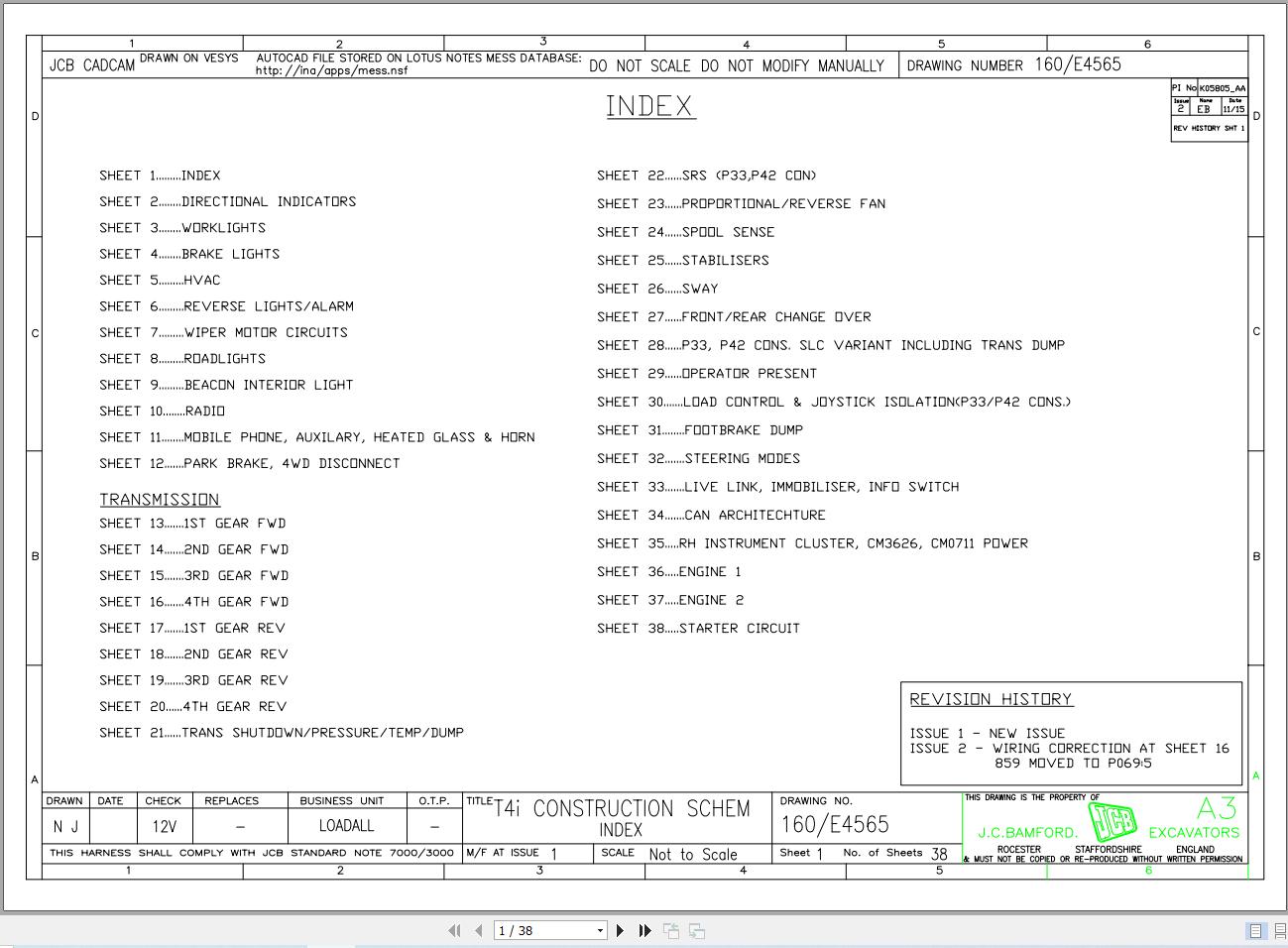Open the page number dropdown list
The height and width of the screenshot is (948, 1288).
click(x=600, y=930)
